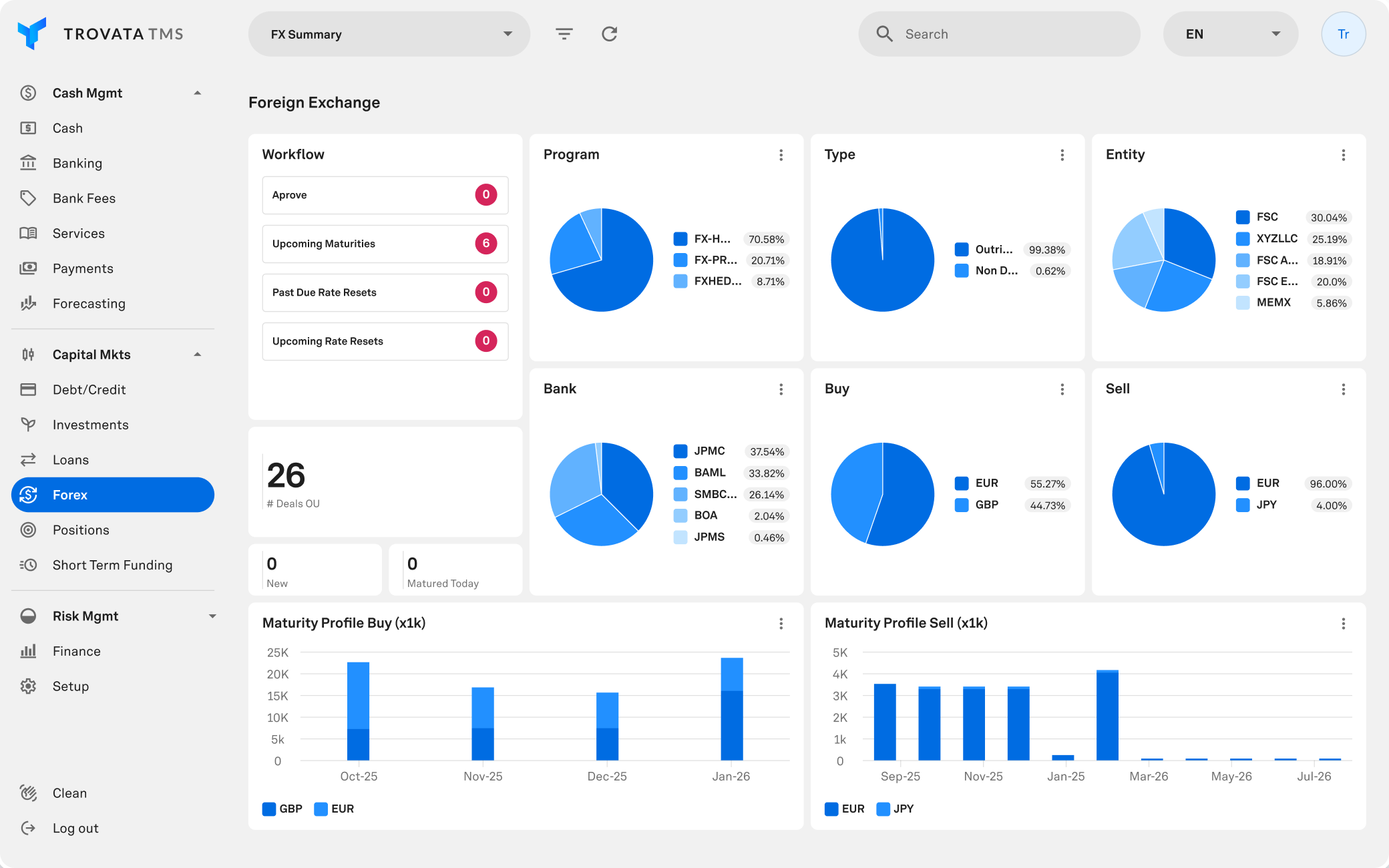Open Bank chart three-dot menu
The width and height of the screenshot is (1389, 868).
pyautogui.click(x=781, y=389)
